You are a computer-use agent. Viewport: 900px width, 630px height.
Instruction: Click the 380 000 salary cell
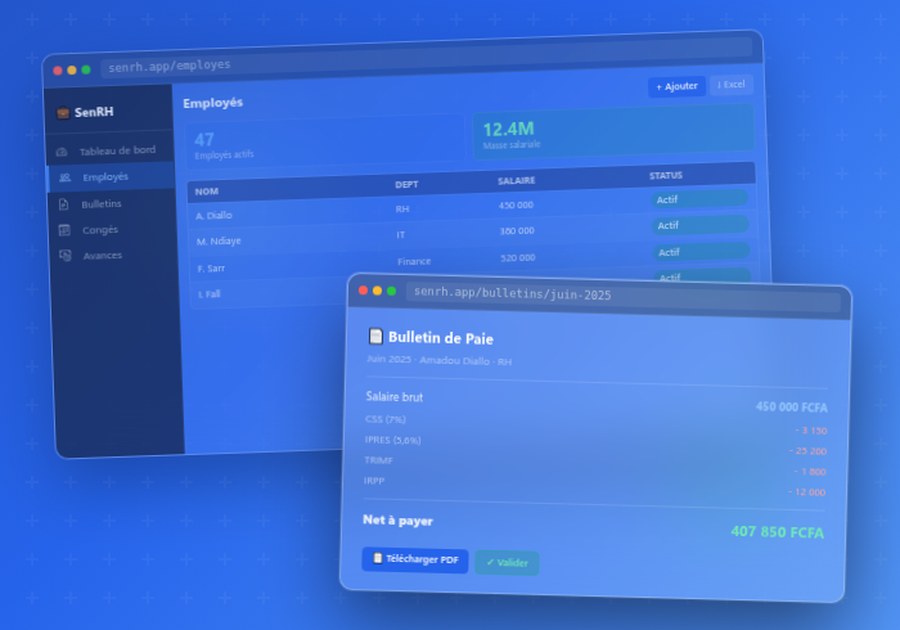(x=517, y=231)
